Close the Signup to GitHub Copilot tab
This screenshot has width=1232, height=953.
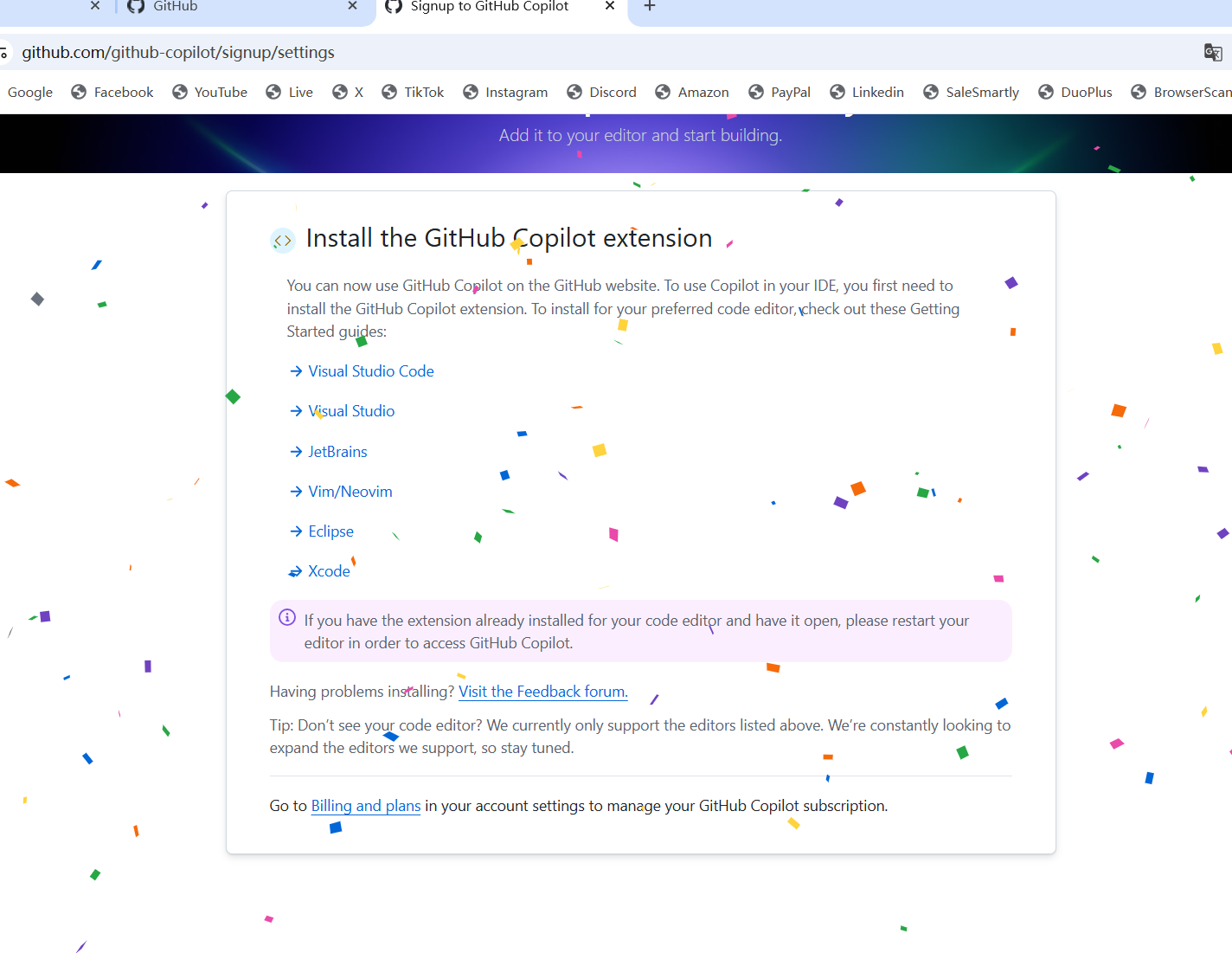point(609,6)
